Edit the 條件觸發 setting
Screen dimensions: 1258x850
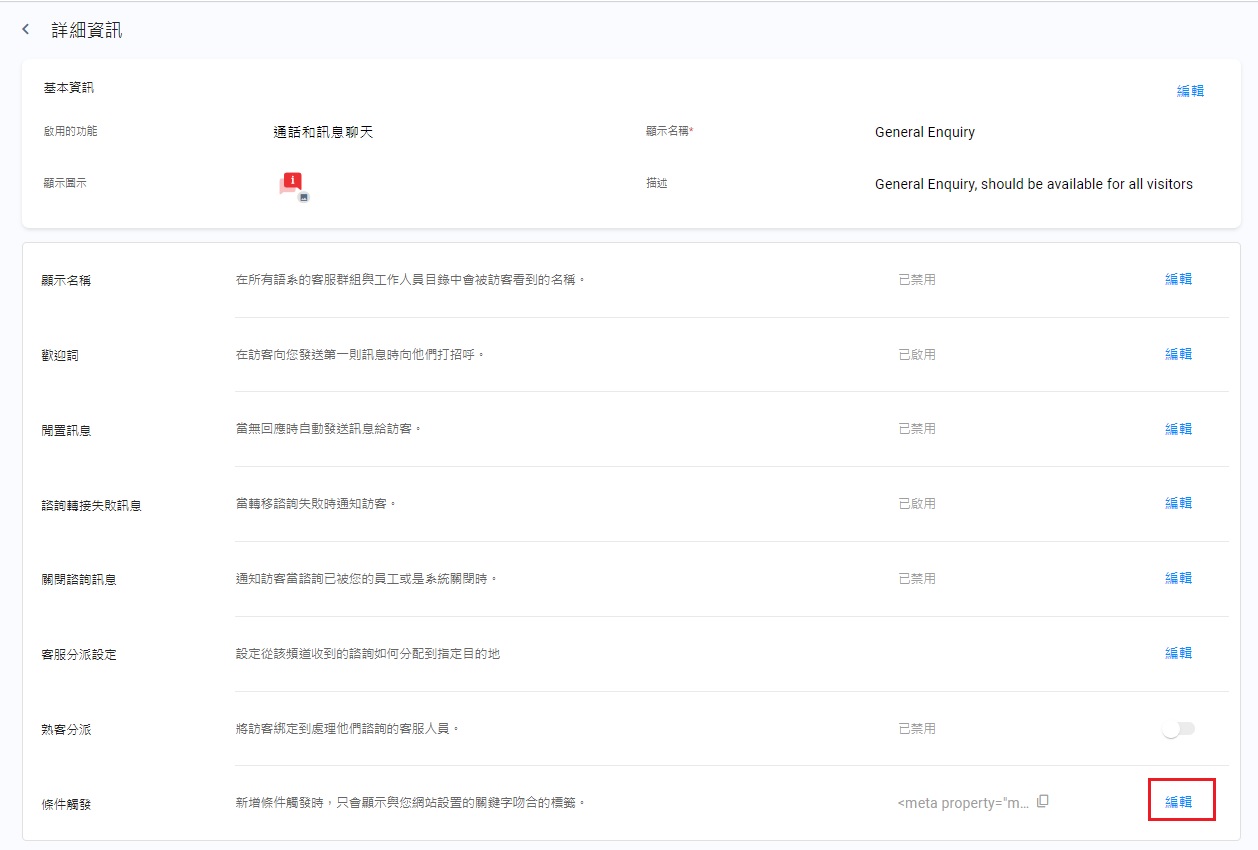pos(1178,802)
